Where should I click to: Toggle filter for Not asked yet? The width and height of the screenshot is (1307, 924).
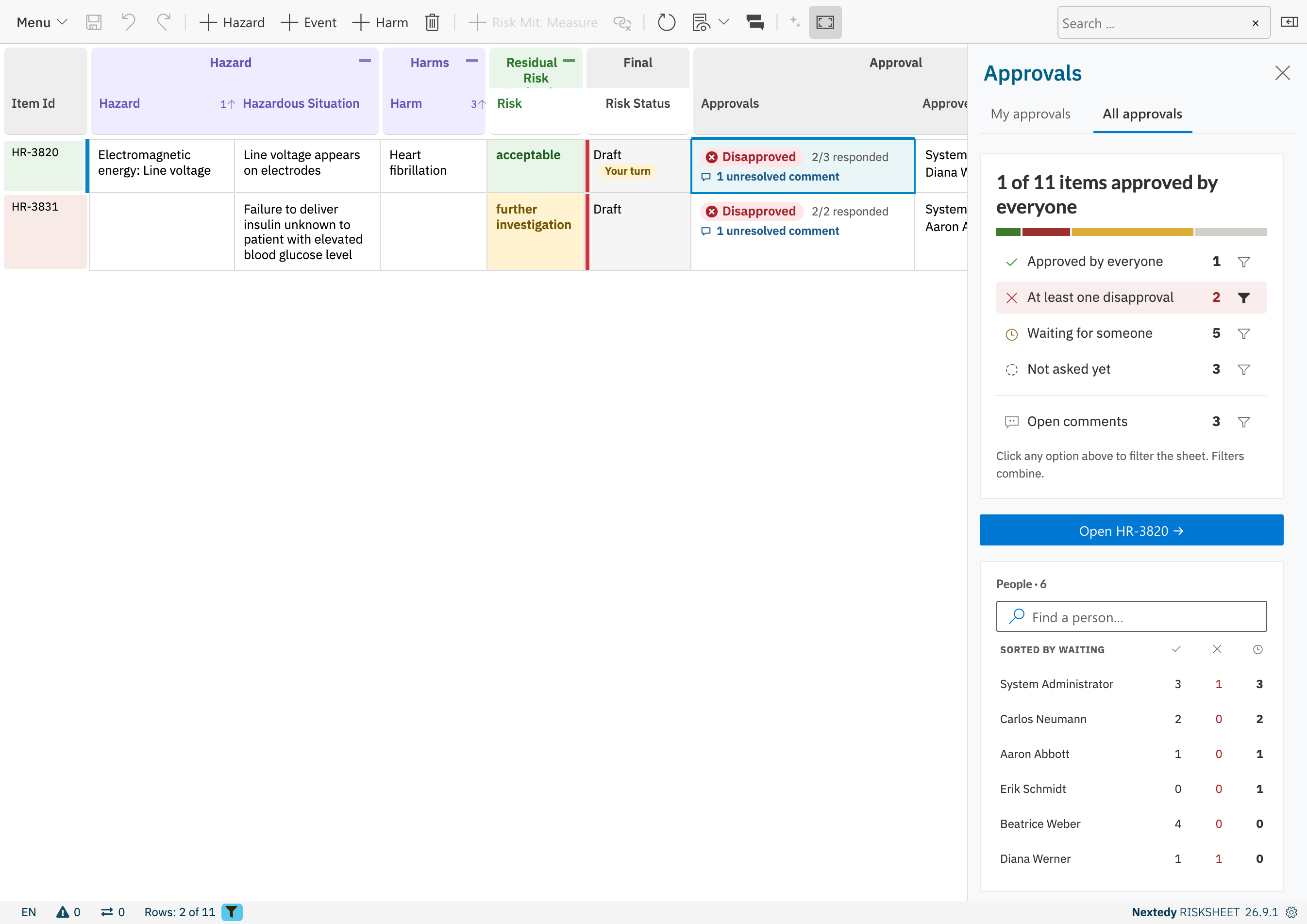click(1243, 369)
